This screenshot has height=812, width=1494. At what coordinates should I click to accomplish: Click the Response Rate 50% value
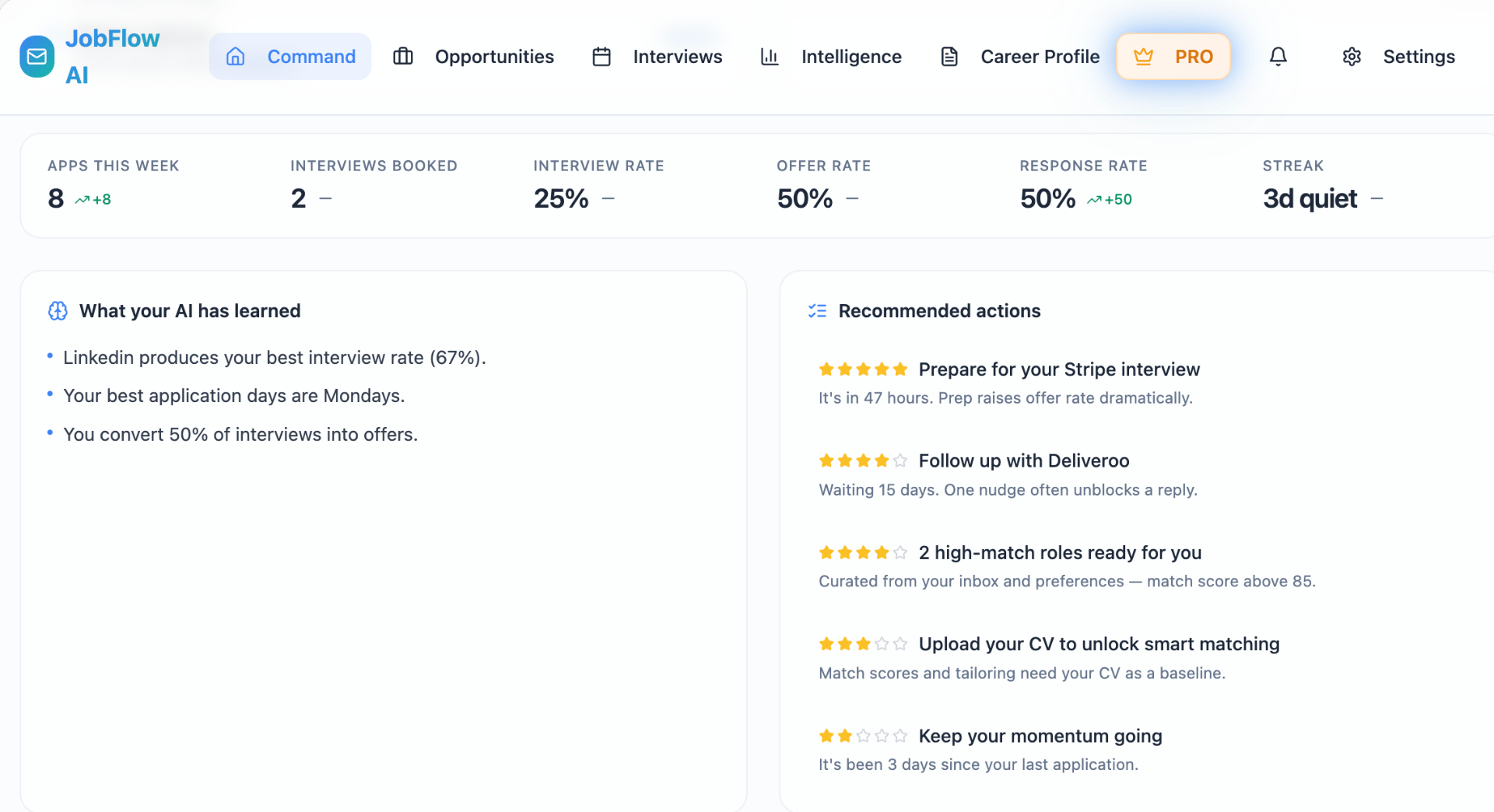pyautogui.click(x=1048, y=199)
